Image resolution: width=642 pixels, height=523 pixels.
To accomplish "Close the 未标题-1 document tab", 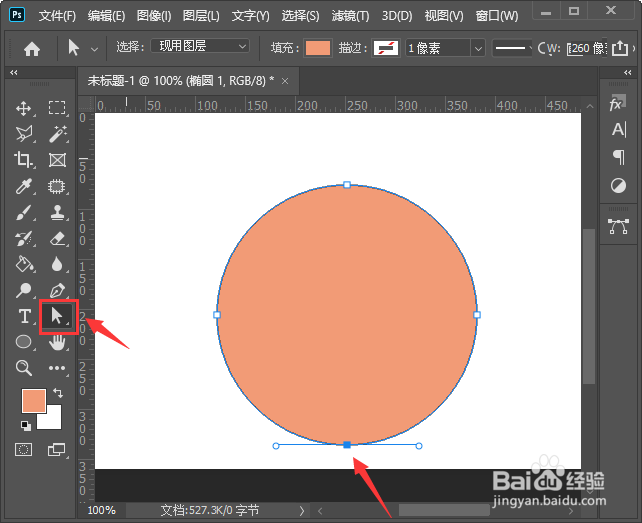I will [285, 82].
